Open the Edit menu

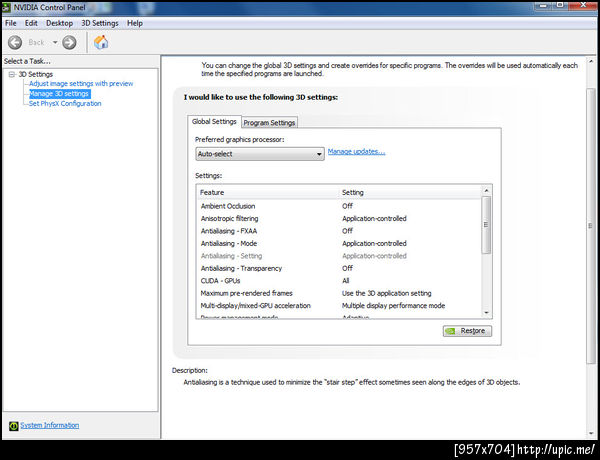click(x=31, y=23)
